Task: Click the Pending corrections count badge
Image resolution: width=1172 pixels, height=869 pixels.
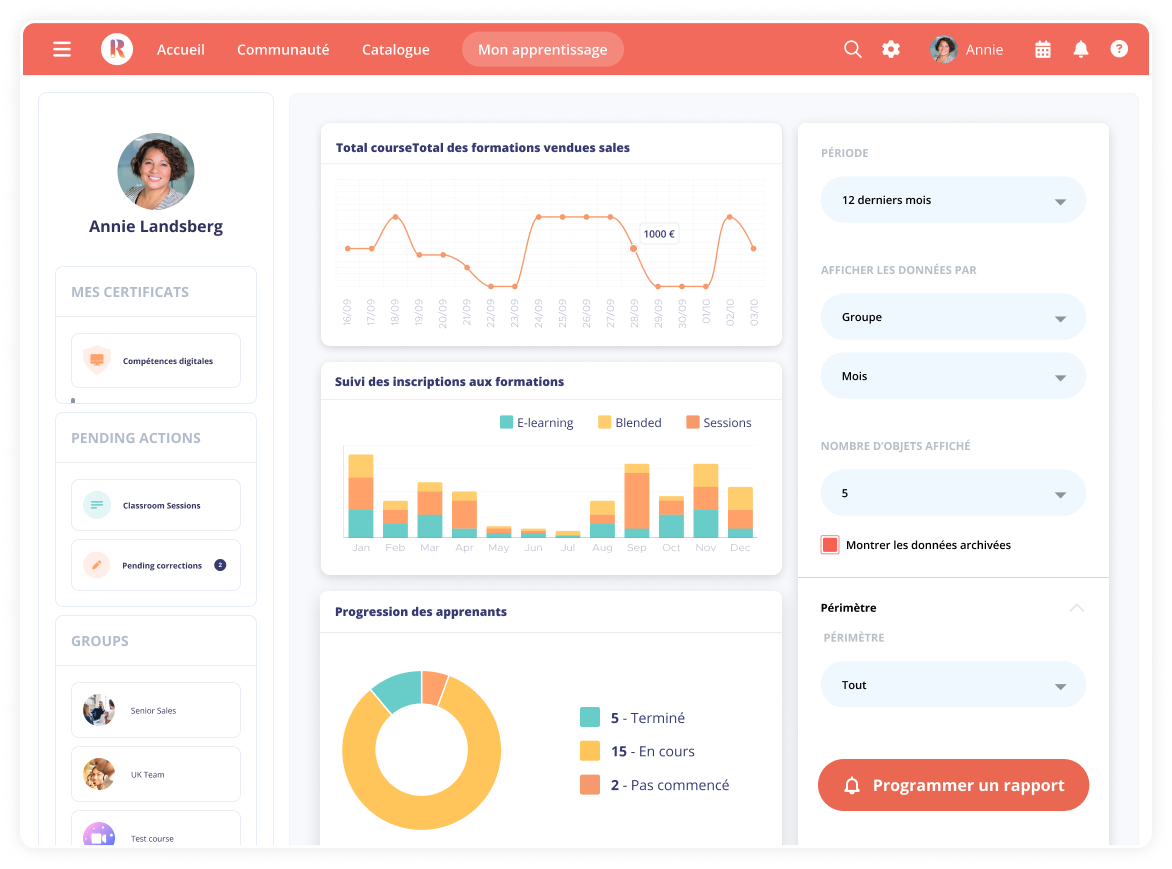Action: [x=220, y=565]
